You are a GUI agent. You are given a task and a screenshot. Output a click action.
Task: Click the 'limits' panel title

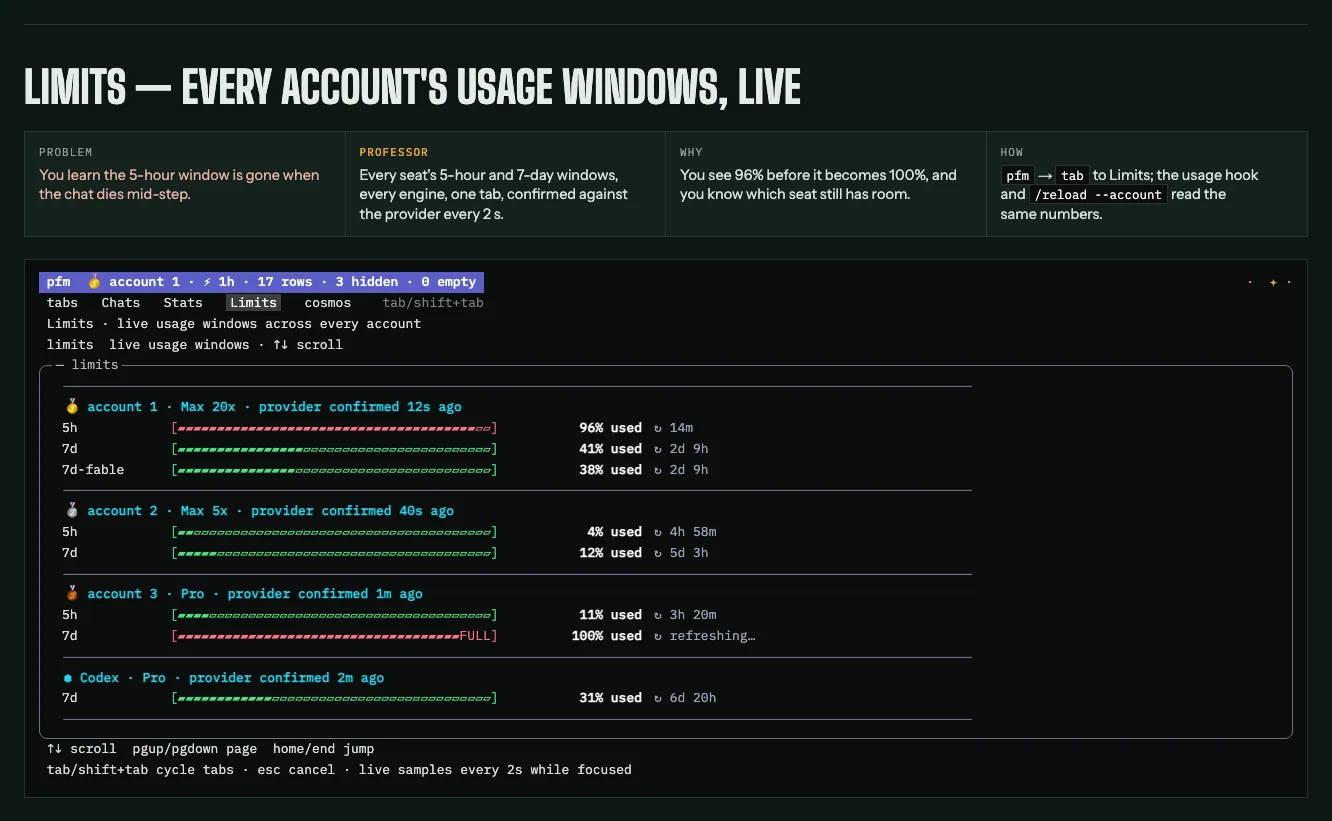pyautogui.click(x=95, y=365)
